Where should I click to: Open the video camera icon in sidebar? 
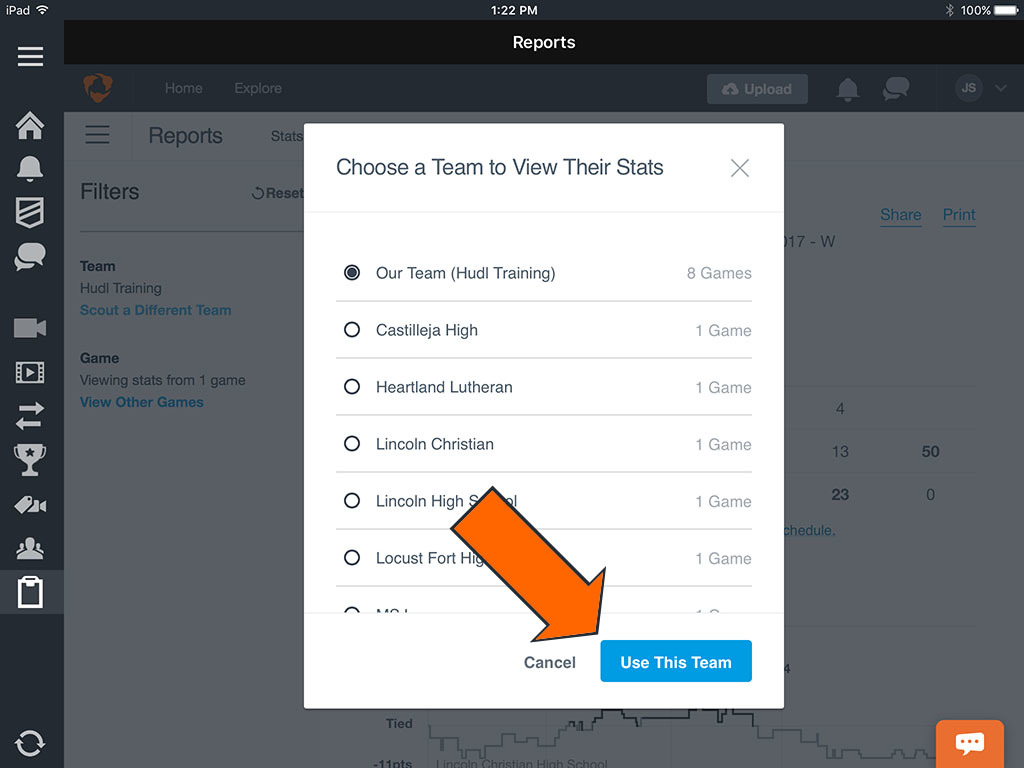[x=30, y=328]
